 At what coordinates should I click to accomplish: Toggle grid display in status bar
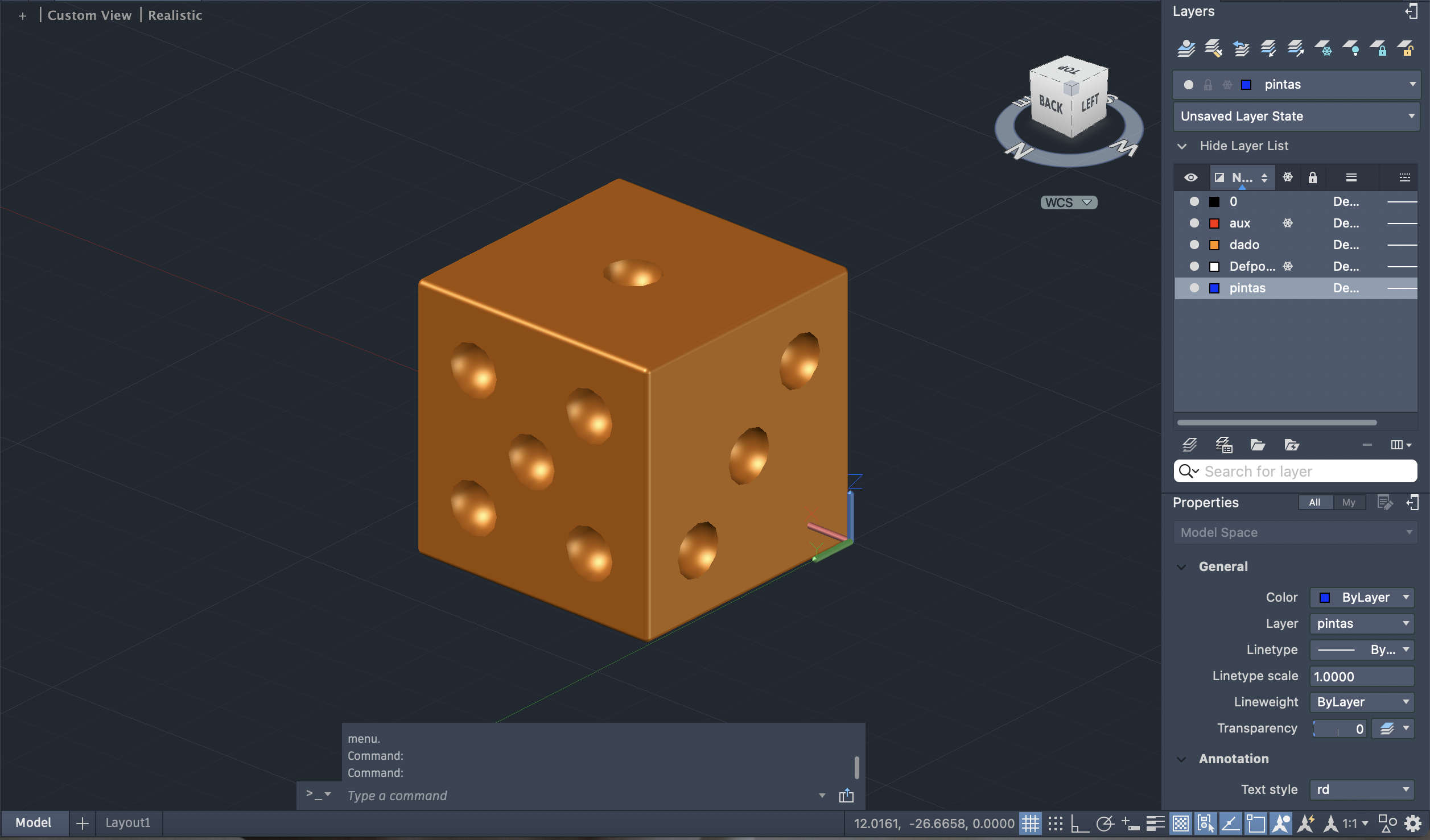point(1030,823)
